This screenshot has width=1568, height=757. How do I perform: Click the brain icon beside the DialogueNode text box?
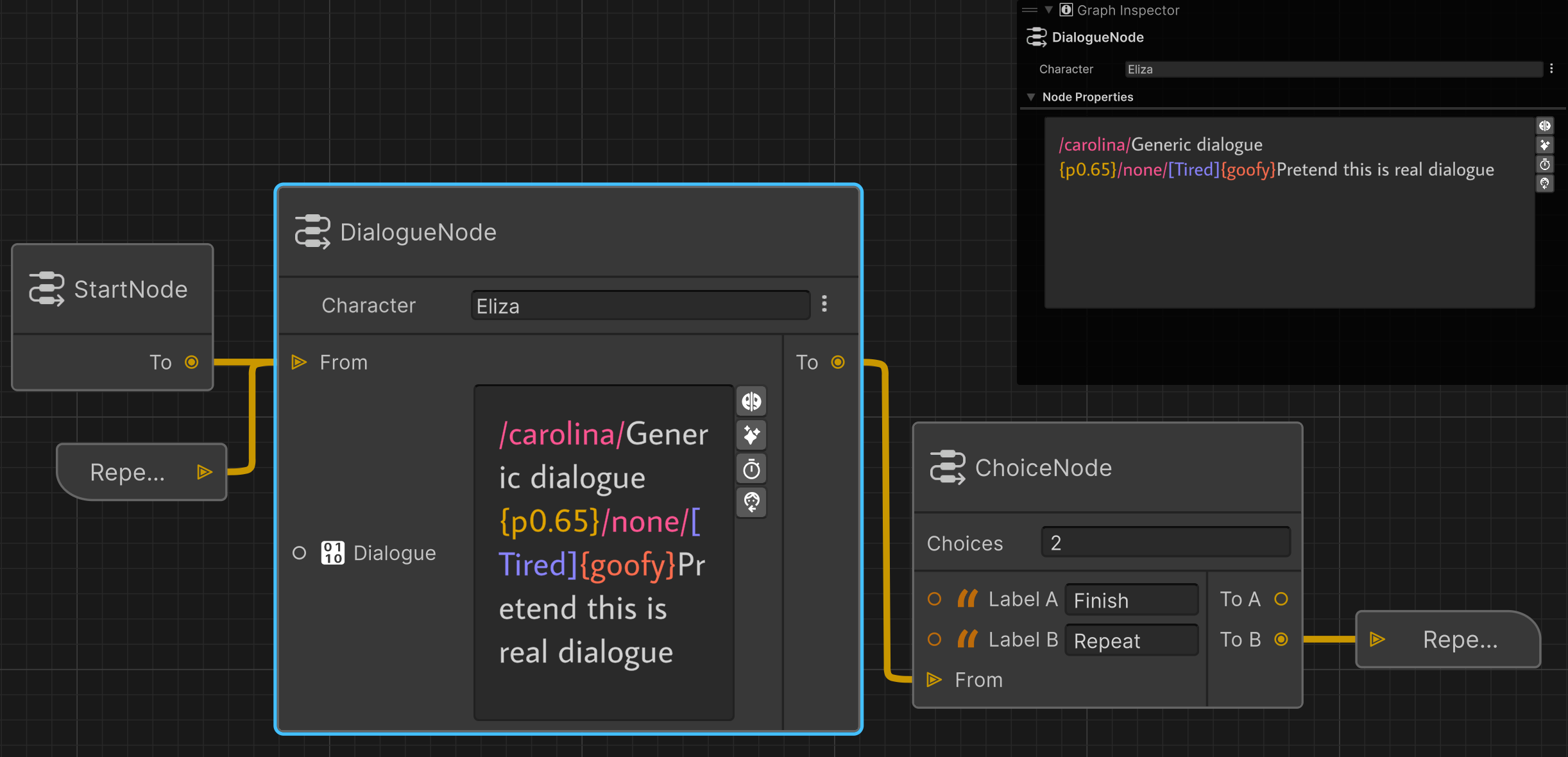point(751,402)
